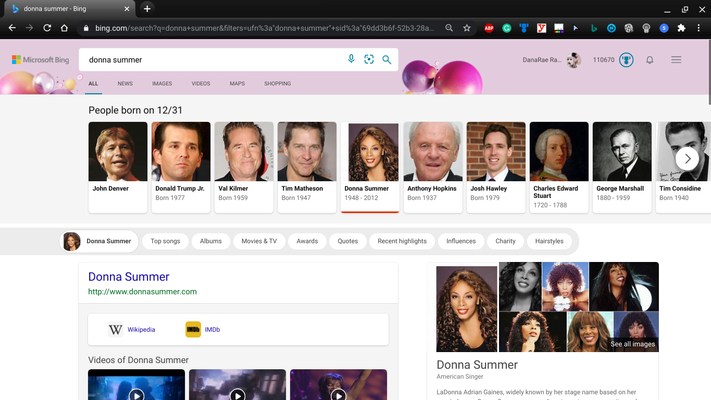
Task: Open the Grammarly extension icon
Action: [506, 28]
